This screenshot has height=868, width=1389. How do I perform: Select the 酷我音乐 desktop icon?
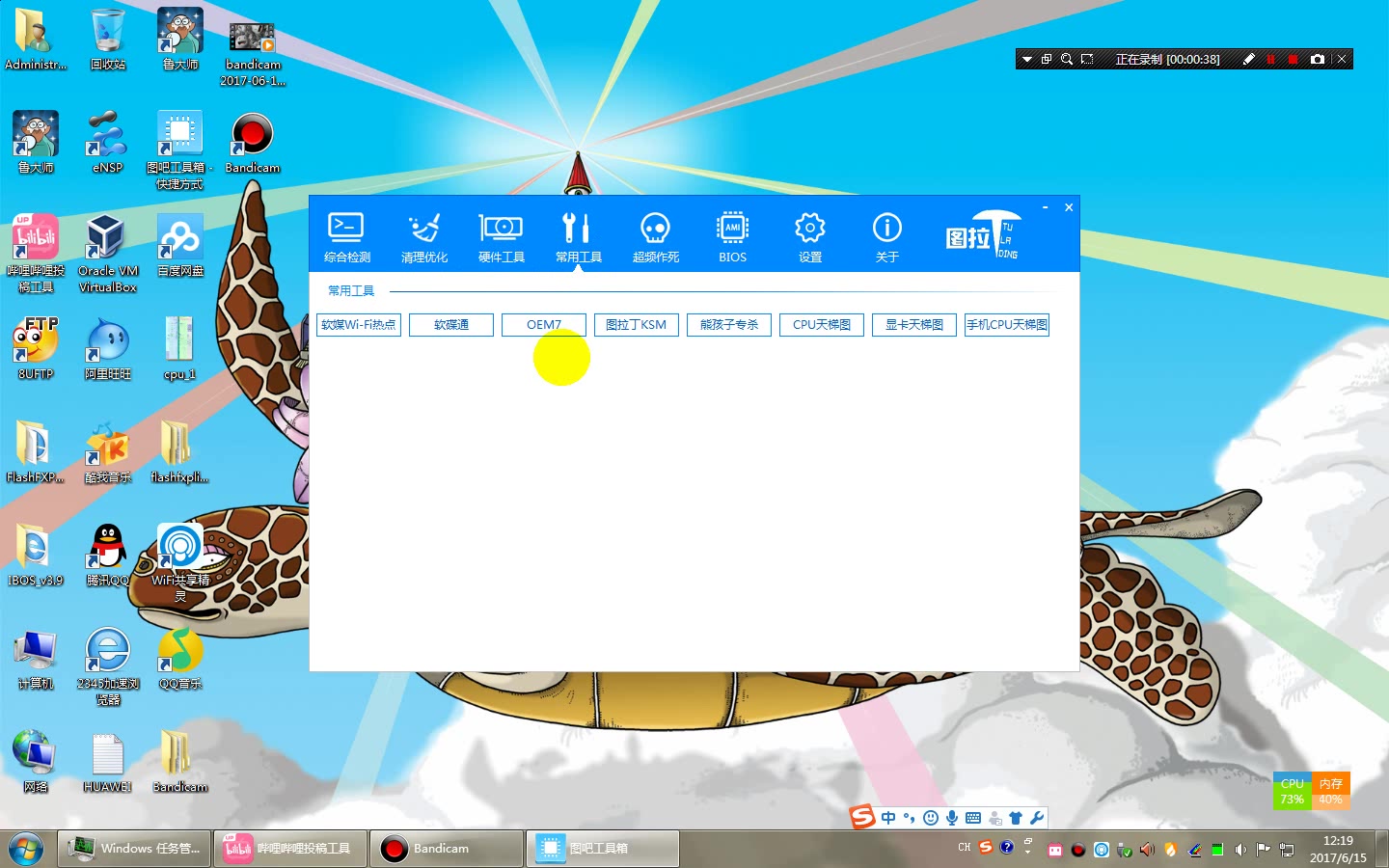pyautogui.click(x=108, y=451)
